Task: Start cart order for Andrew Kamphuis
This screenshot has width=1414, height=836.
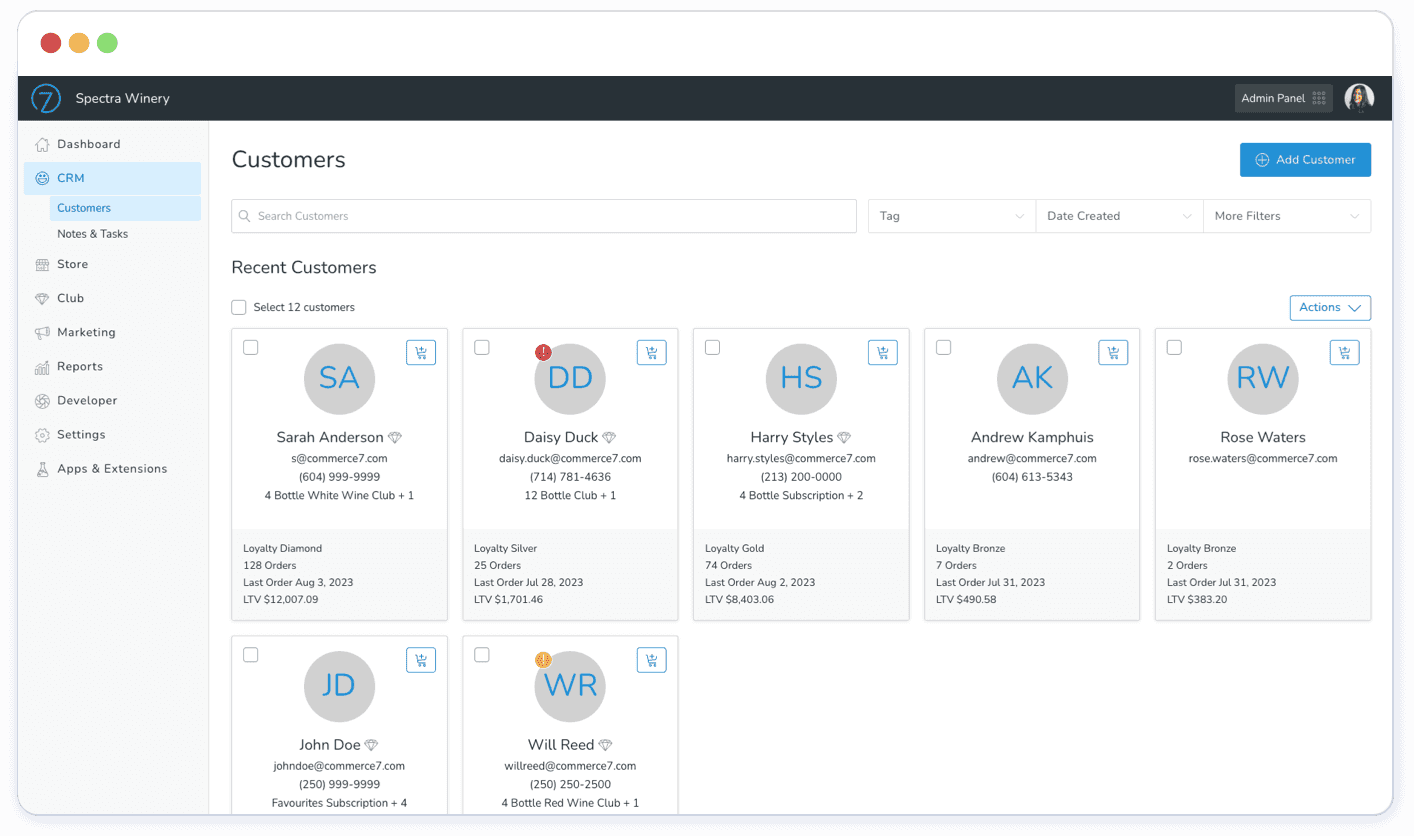Action: pos(1114,352)
